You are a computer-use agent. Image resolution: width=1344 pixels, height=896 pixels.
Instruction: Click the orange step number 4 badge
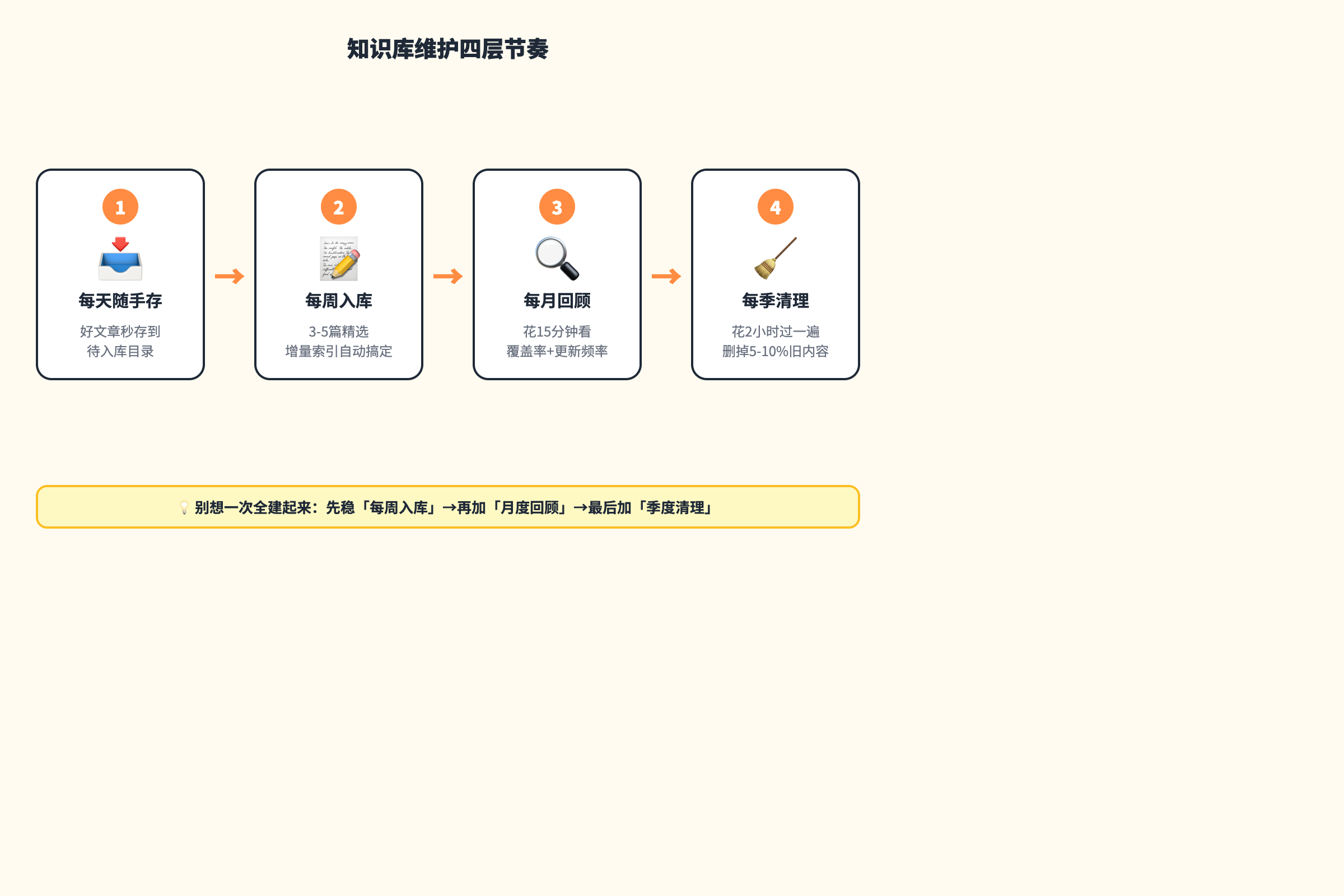[x=776, y=207]
